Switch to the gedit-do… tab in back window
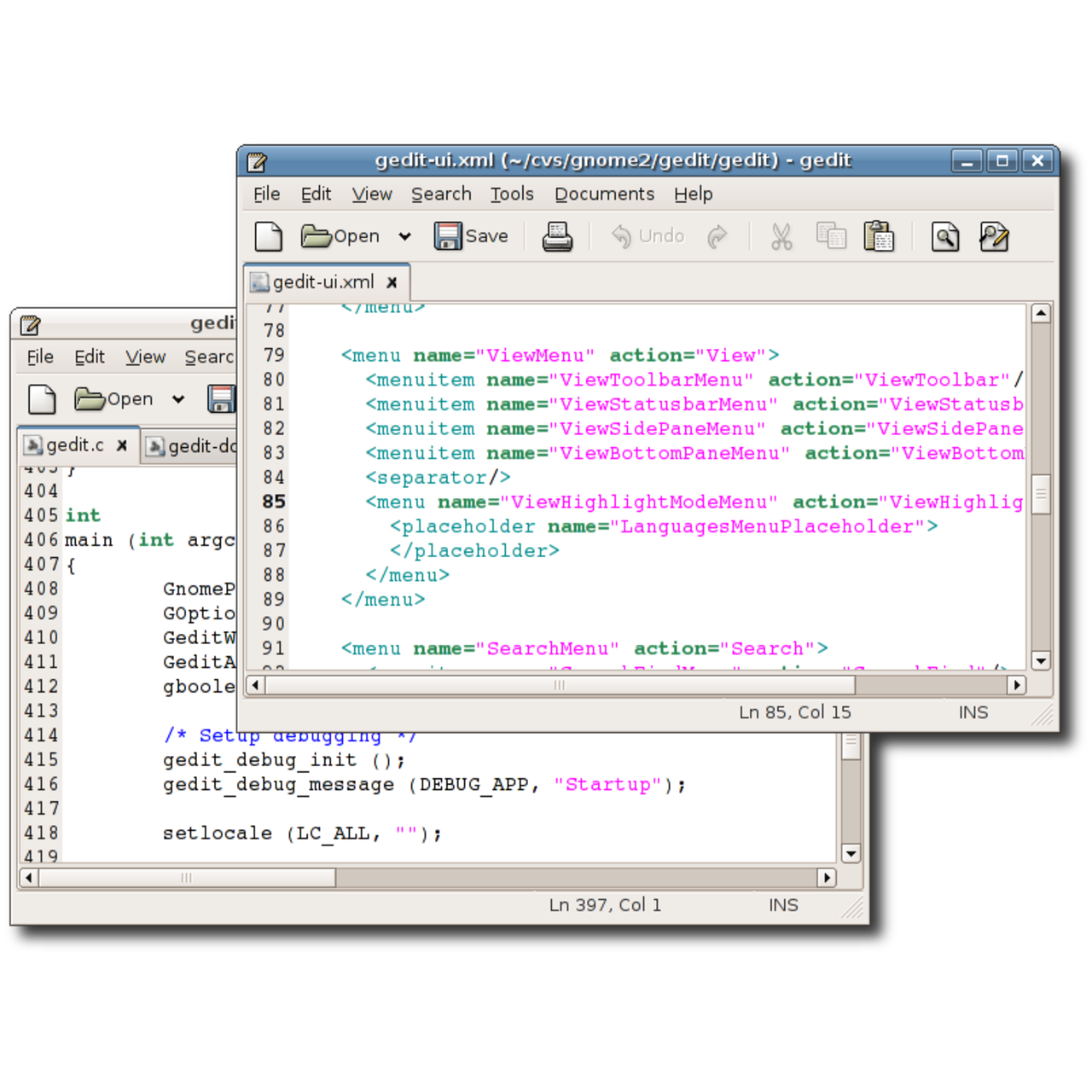This screenshot has width=1092, height=1092. point(190,446)
